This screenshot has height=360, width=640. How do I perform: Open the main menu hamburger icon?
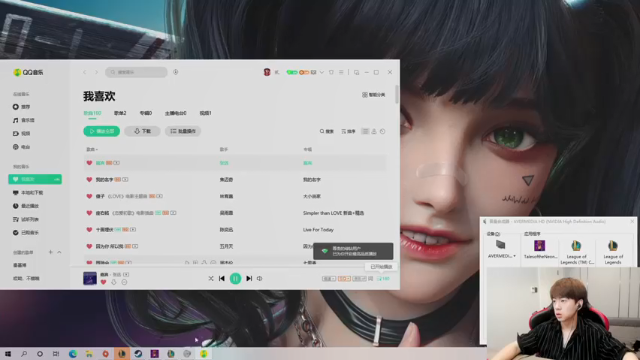click(x=341, y=72)
